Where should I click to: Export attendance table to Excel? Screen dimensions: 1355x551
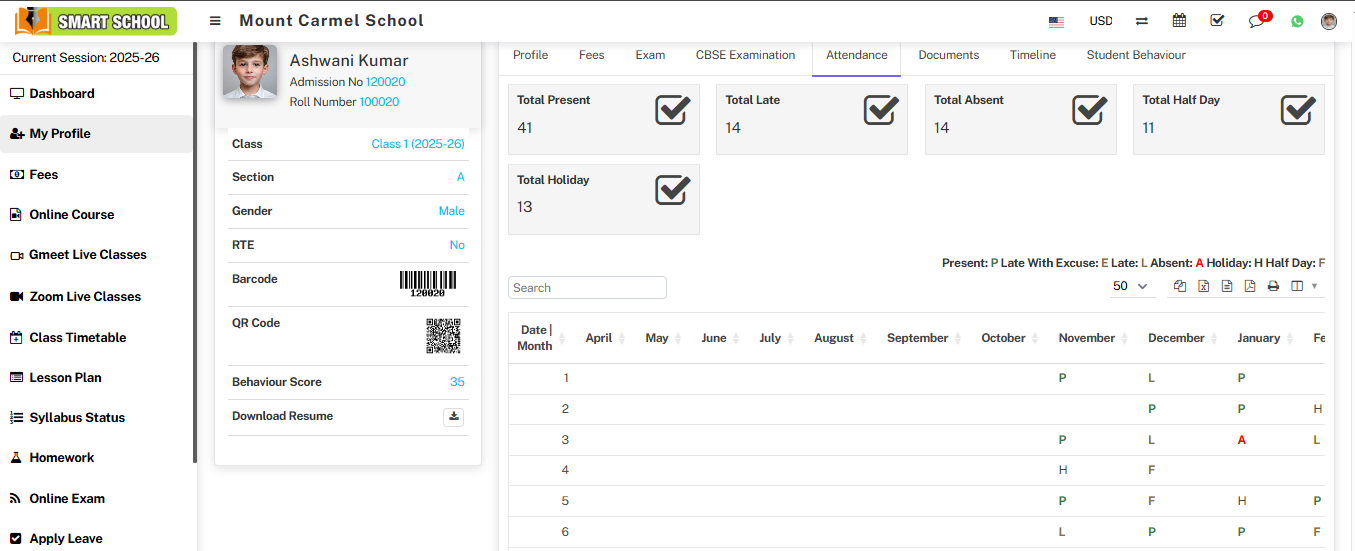(1203, 286)
